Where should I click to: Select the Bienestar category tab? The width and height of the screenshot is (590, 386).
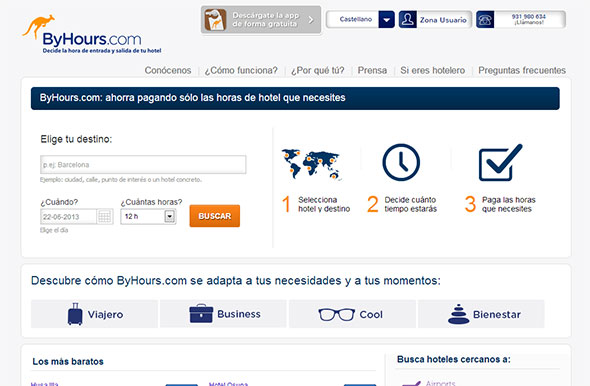481,314
